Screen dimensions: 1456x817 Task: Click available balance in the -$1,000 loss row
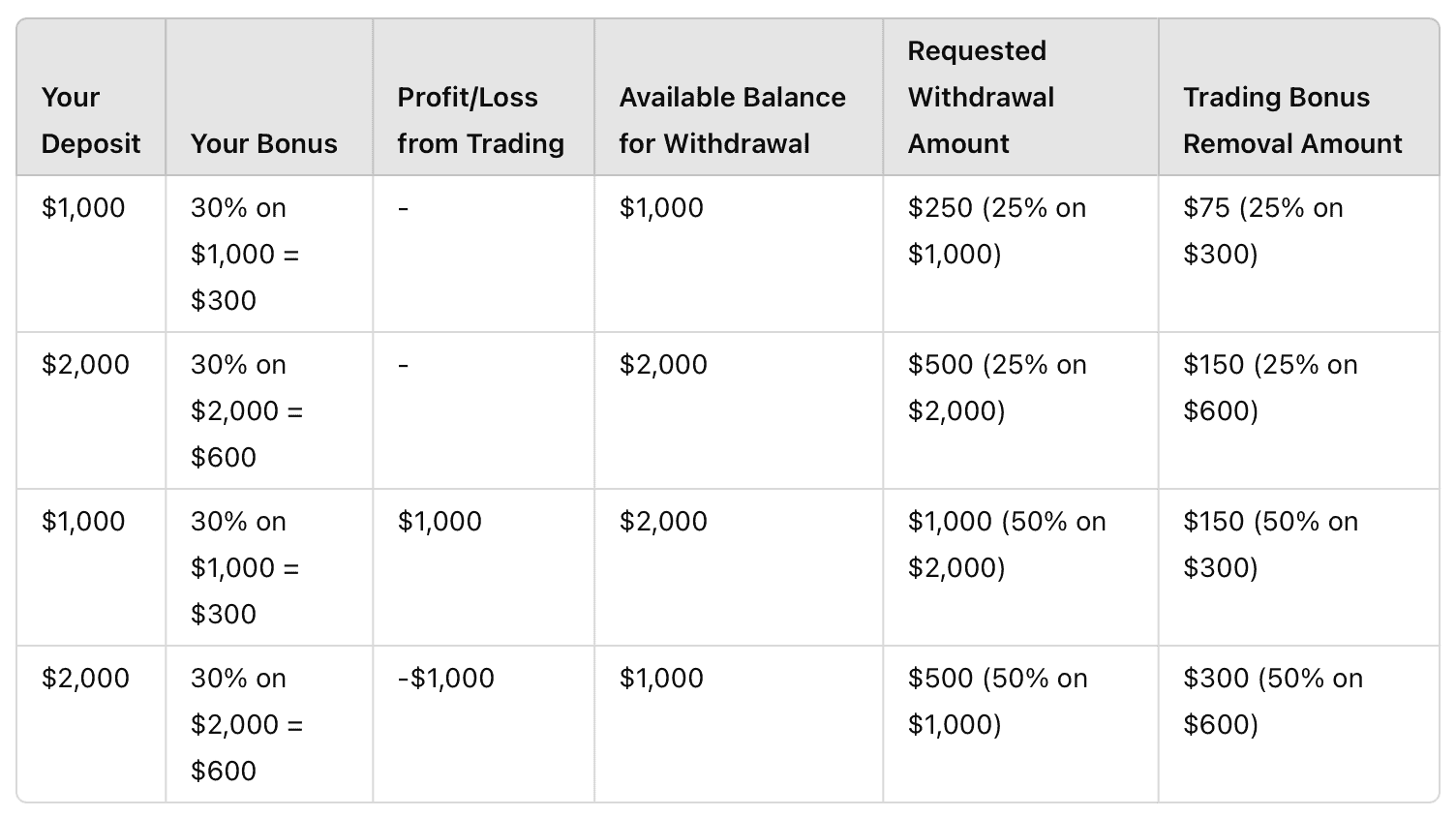coord(661,678)
